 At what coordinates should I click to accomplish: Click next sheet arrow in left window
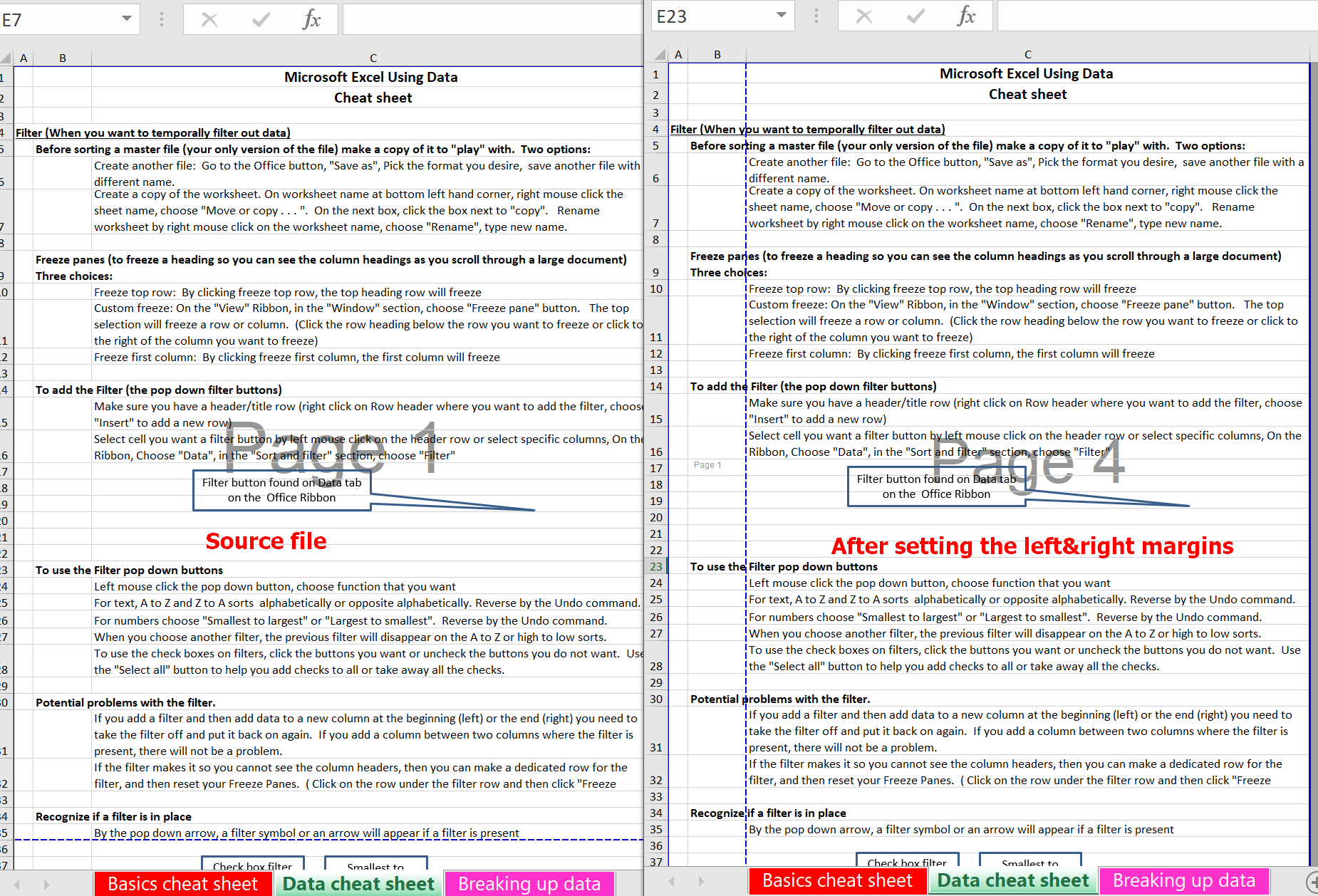46,885
